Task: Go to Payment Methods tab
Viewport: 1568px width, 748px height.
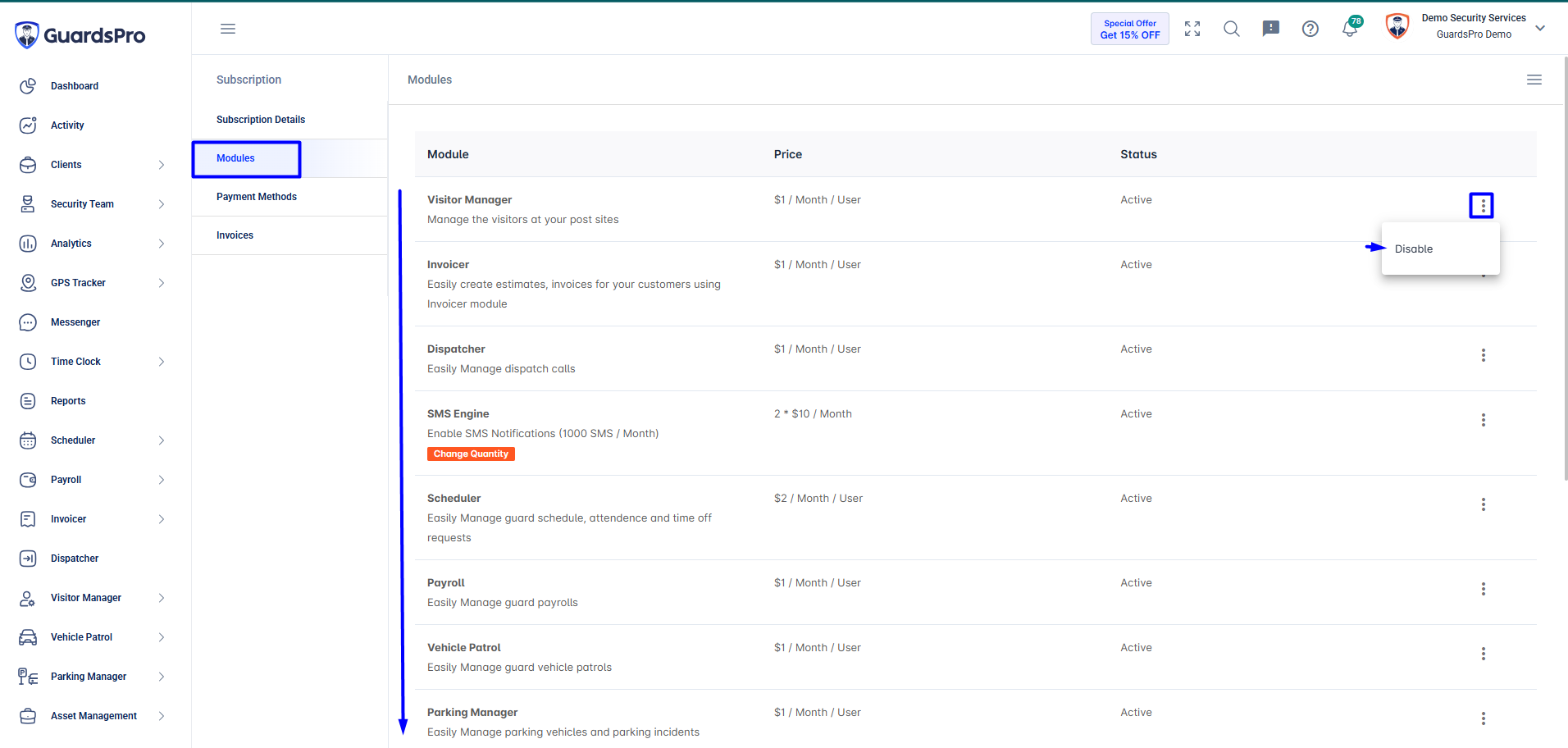Action: (257, 197)
